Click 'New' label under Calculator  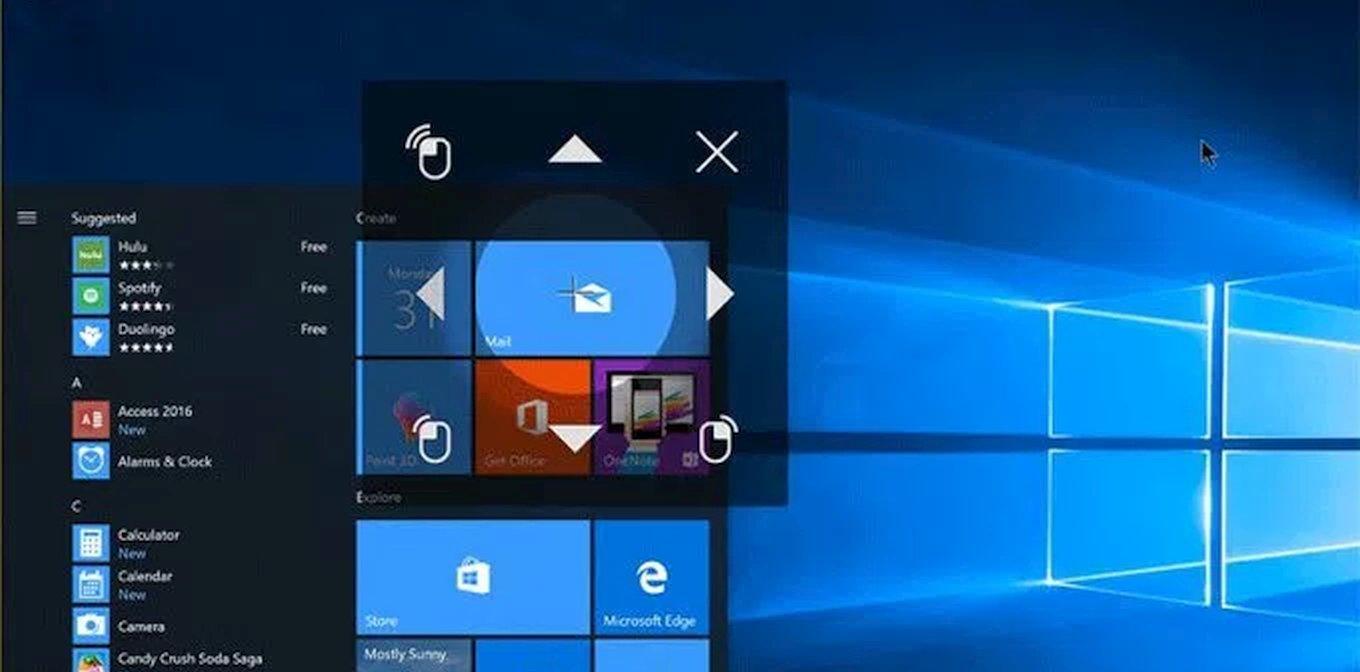(132, 553)
